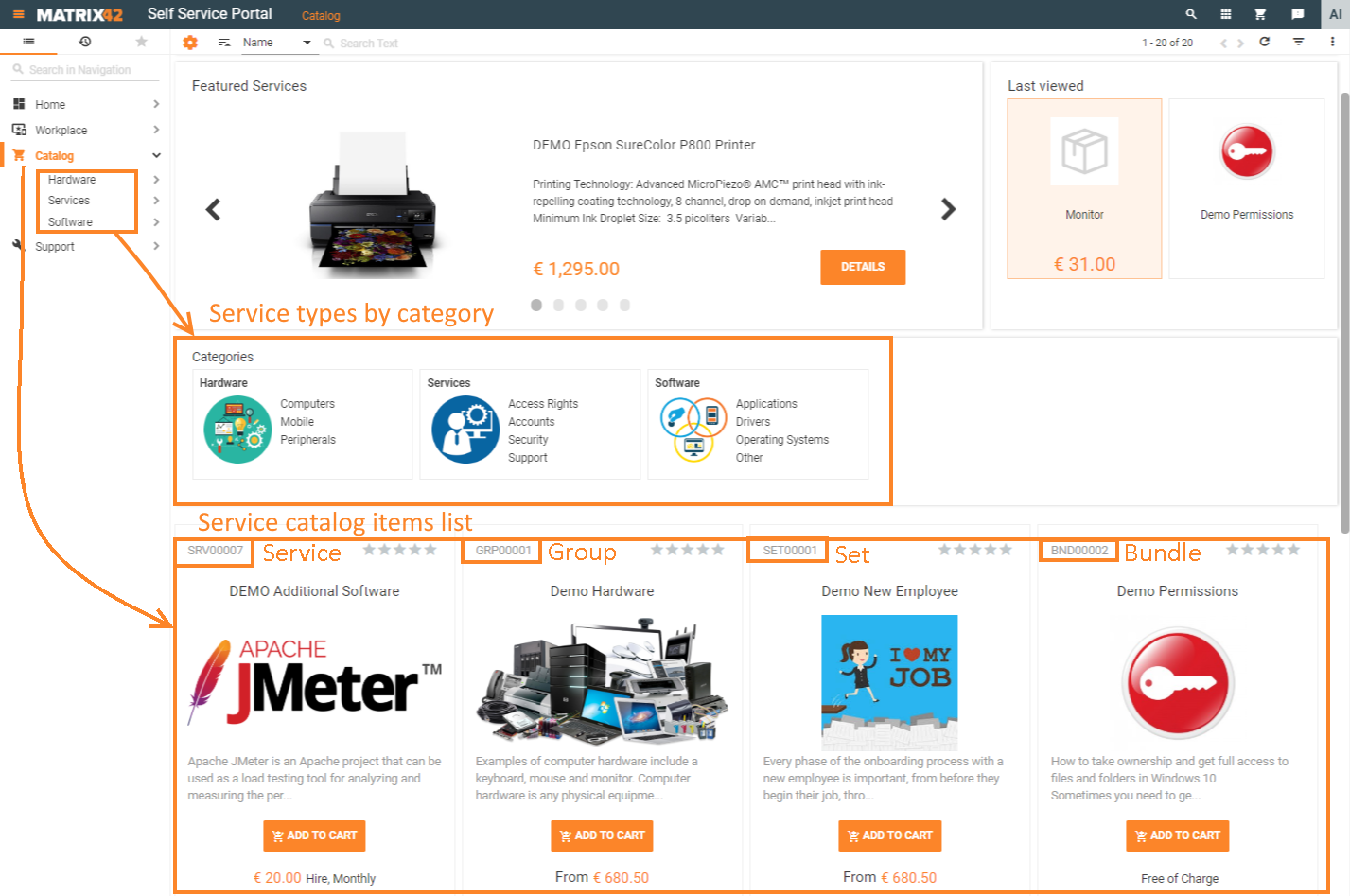Viewport: 1350px width, 896px height.
Task: Open the apps grid icon
Action: [1225, 13]
